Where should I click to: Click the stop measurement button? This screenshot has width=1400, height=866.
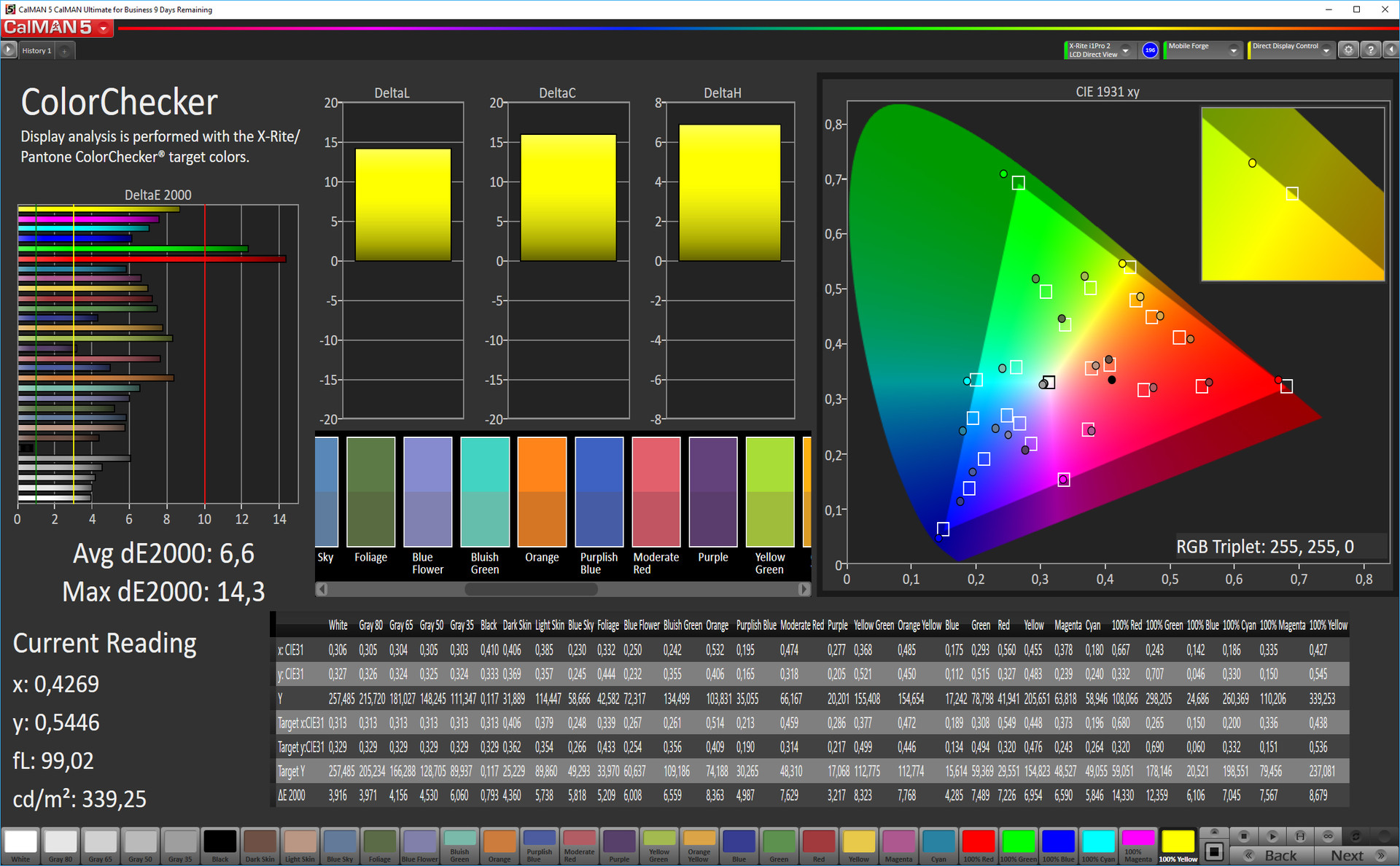(x=1244, y=836)
